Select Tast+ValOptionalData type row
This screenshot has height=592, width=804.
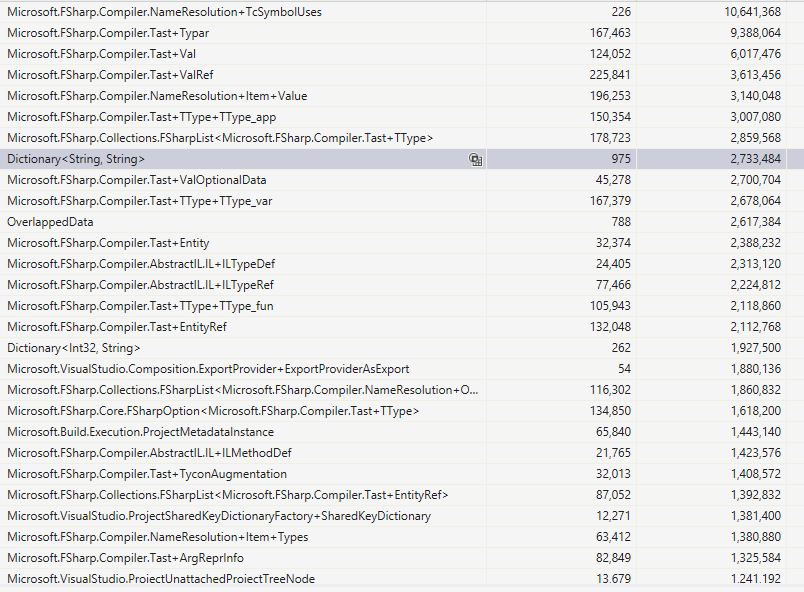click(402, 180)
